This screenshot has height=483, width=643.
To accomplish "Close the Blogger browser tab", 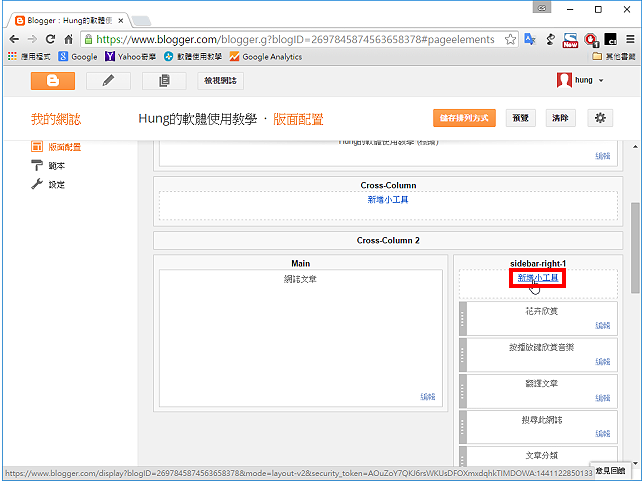I will 121,21.
